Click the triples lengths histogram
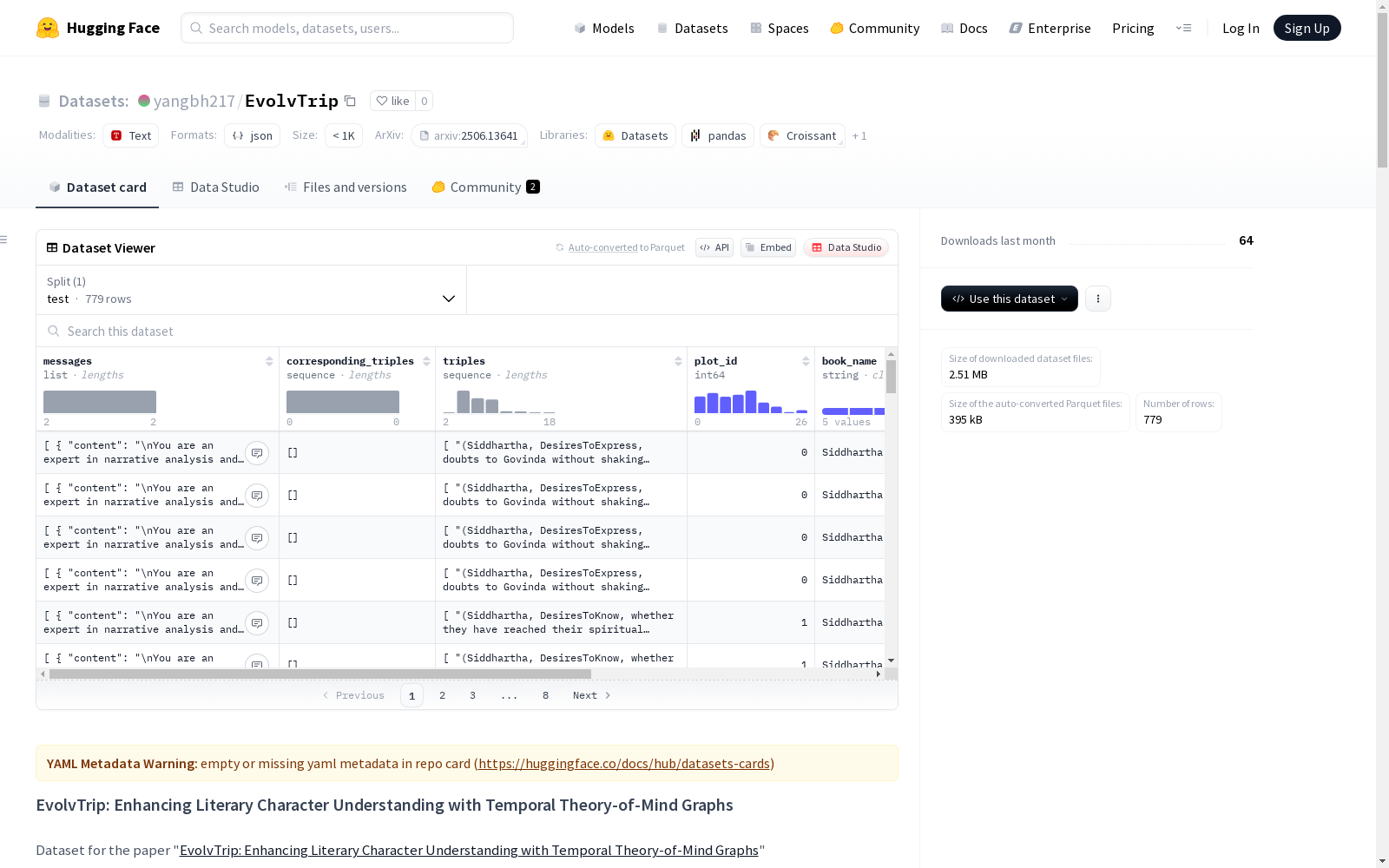The width and height of the screenshot is (1389, 868). click(499, 402)
